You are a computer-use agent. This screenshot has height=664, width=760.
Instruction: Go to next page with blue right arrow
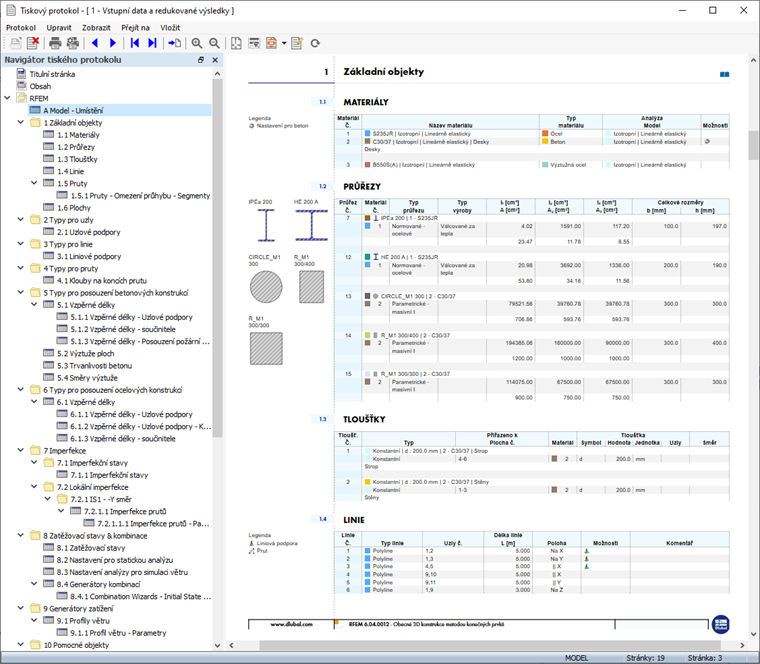tap(113, 44)
